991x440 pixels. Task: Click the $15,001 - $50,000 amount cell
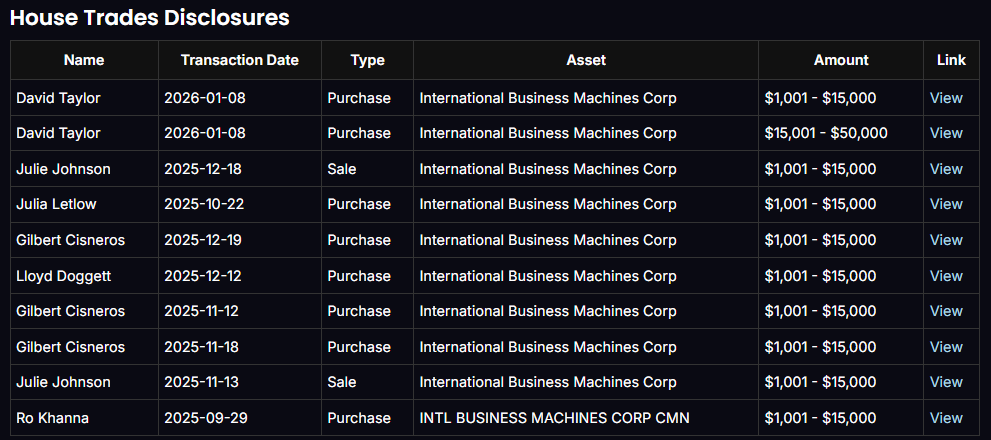click(x=826, y=133)
